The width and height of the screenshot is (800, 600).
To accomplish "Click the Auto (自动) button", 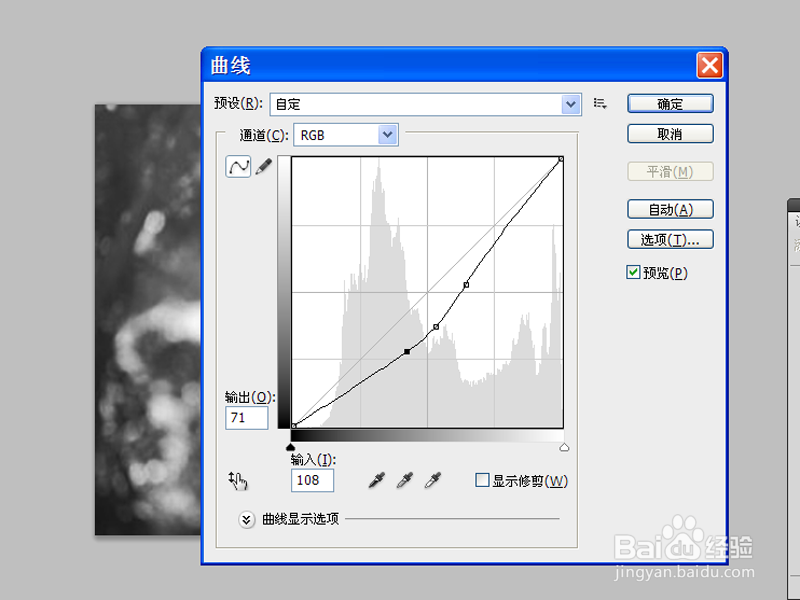I will (670, 209).
